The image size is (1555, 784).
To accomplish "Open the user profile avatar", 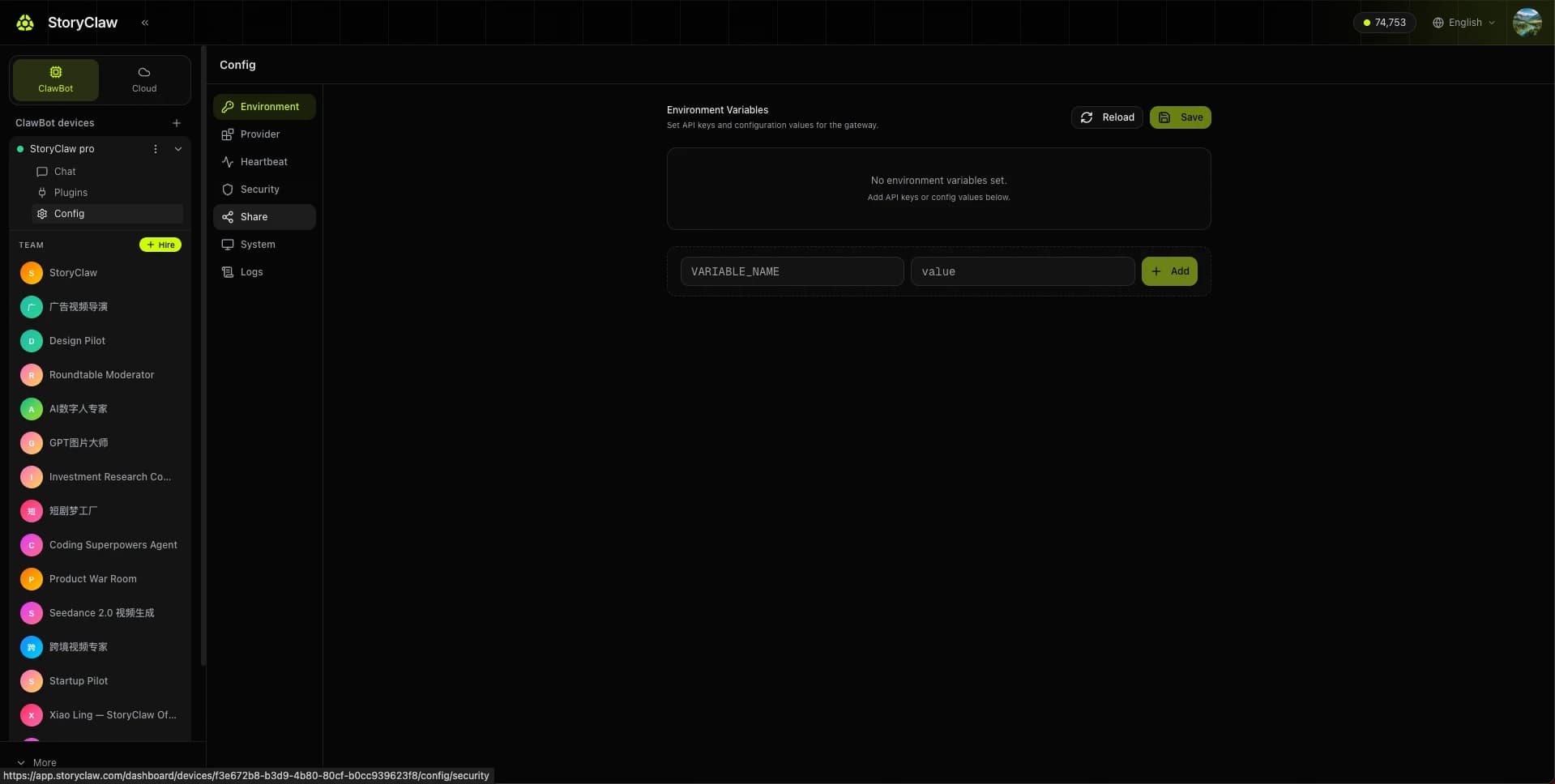I will 1527,23.
